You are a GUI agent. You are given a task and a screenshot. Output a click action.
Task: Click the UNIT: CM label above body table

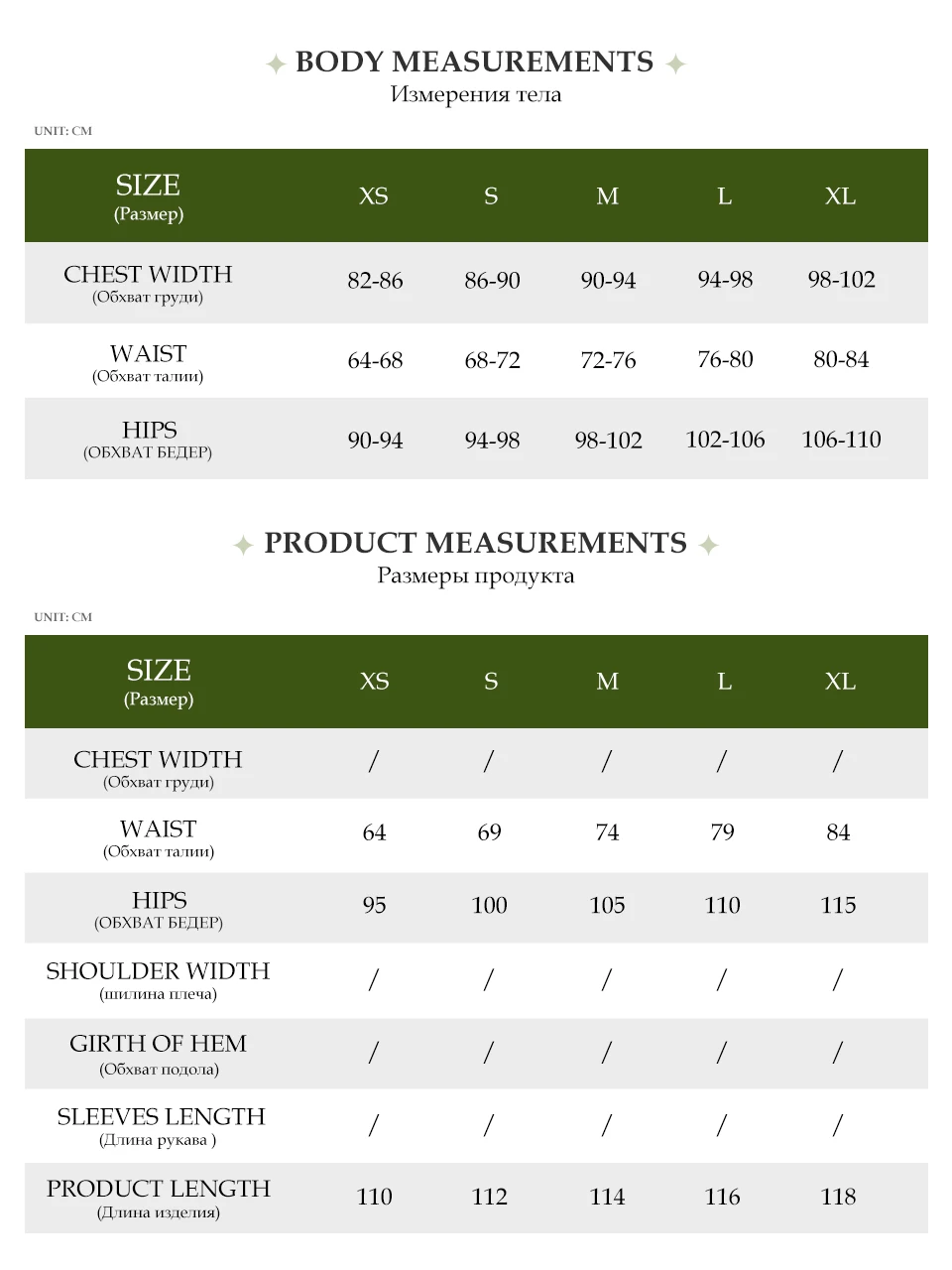pyautogui.click(x=62, y=131)
